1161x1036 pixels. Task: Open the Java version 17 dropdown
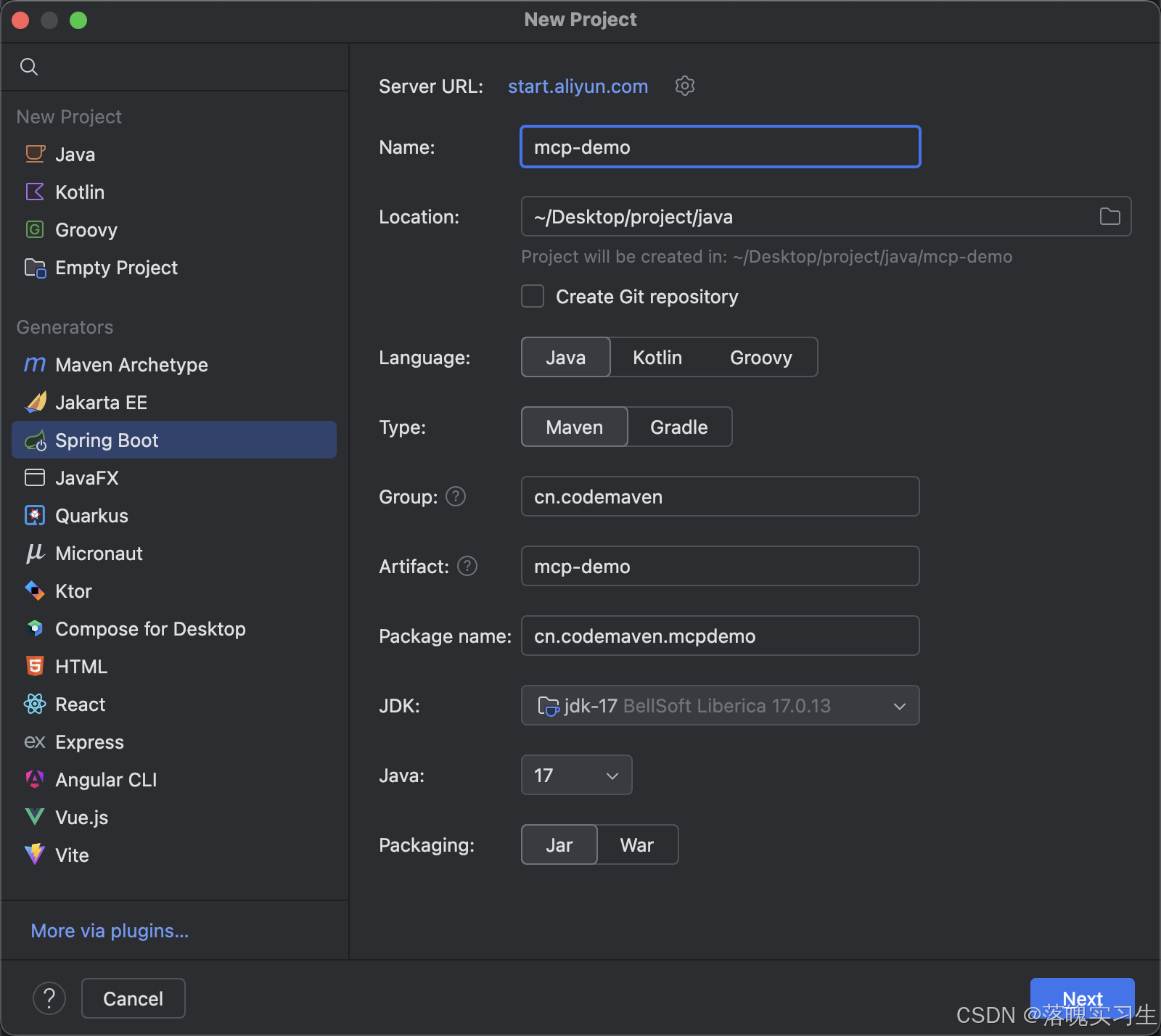pos(577,775)
